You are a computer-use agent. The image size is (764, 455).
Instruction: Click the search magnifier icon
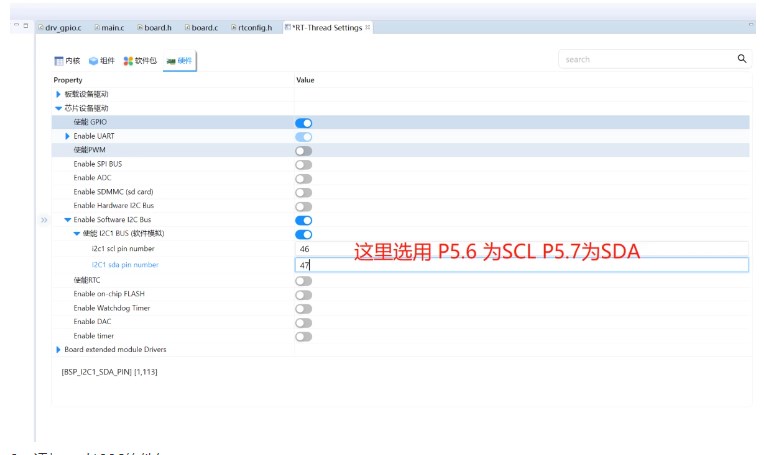pos(742,59)
